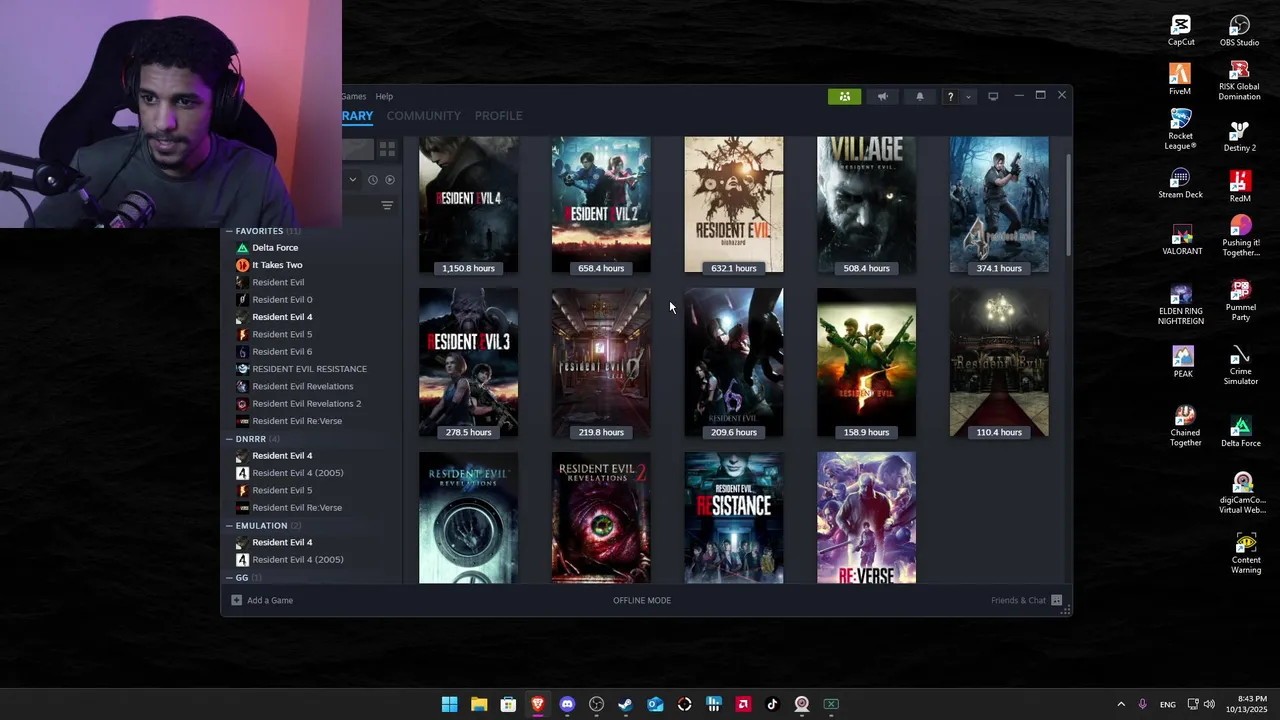Click the microphone icon in system tray
The image size is (1280, 720).
1142,704
